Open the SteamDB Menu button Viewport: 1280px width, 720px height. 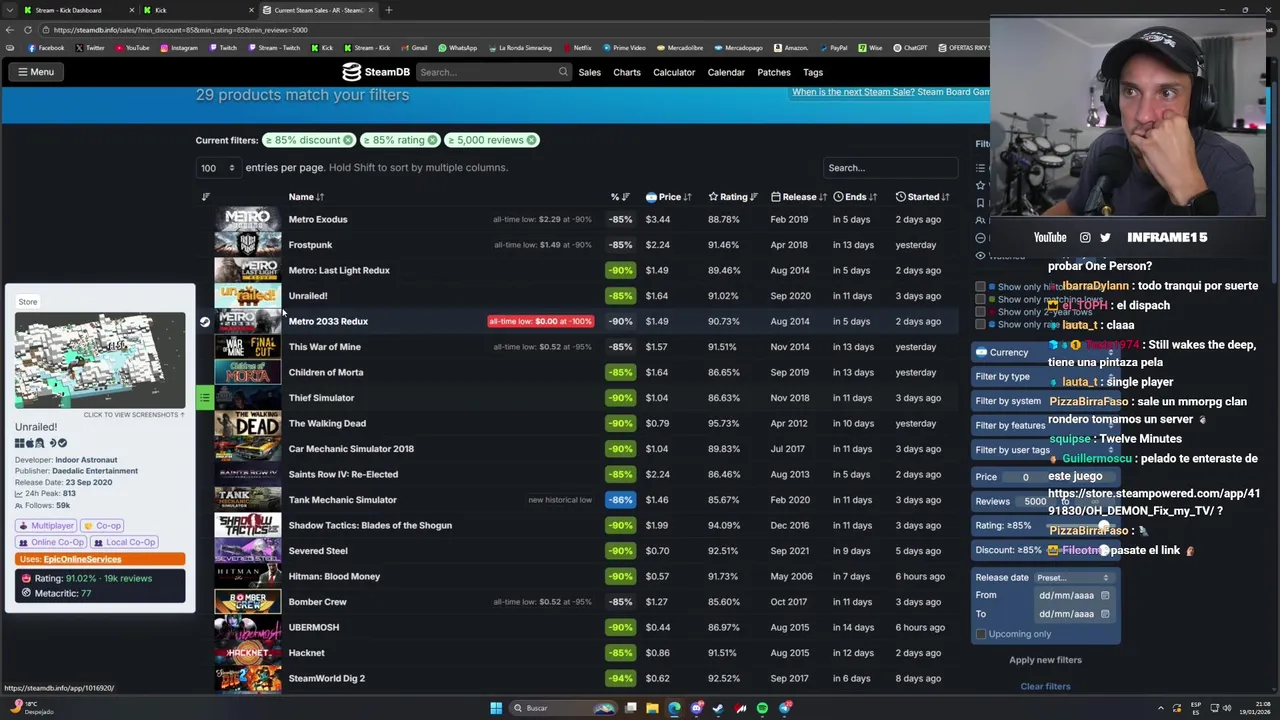(x=35, y=72)
